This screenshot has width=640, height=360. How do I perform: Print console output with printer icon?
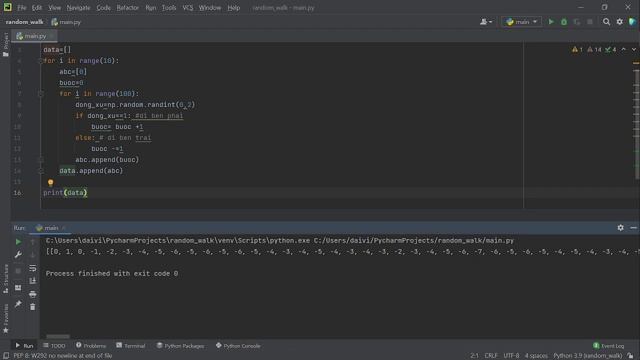[33, 294]
